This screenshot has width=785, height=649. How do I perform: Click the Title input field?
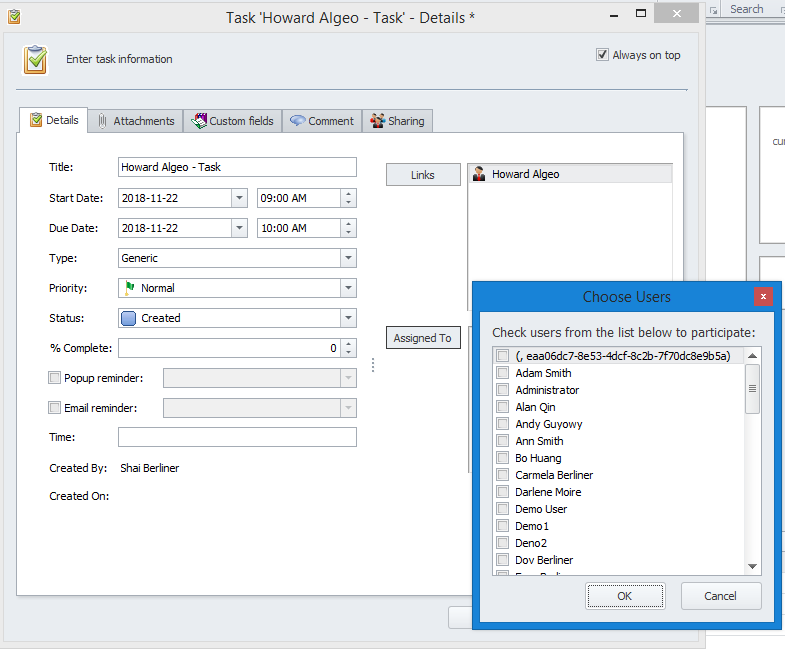click(237, 168)
